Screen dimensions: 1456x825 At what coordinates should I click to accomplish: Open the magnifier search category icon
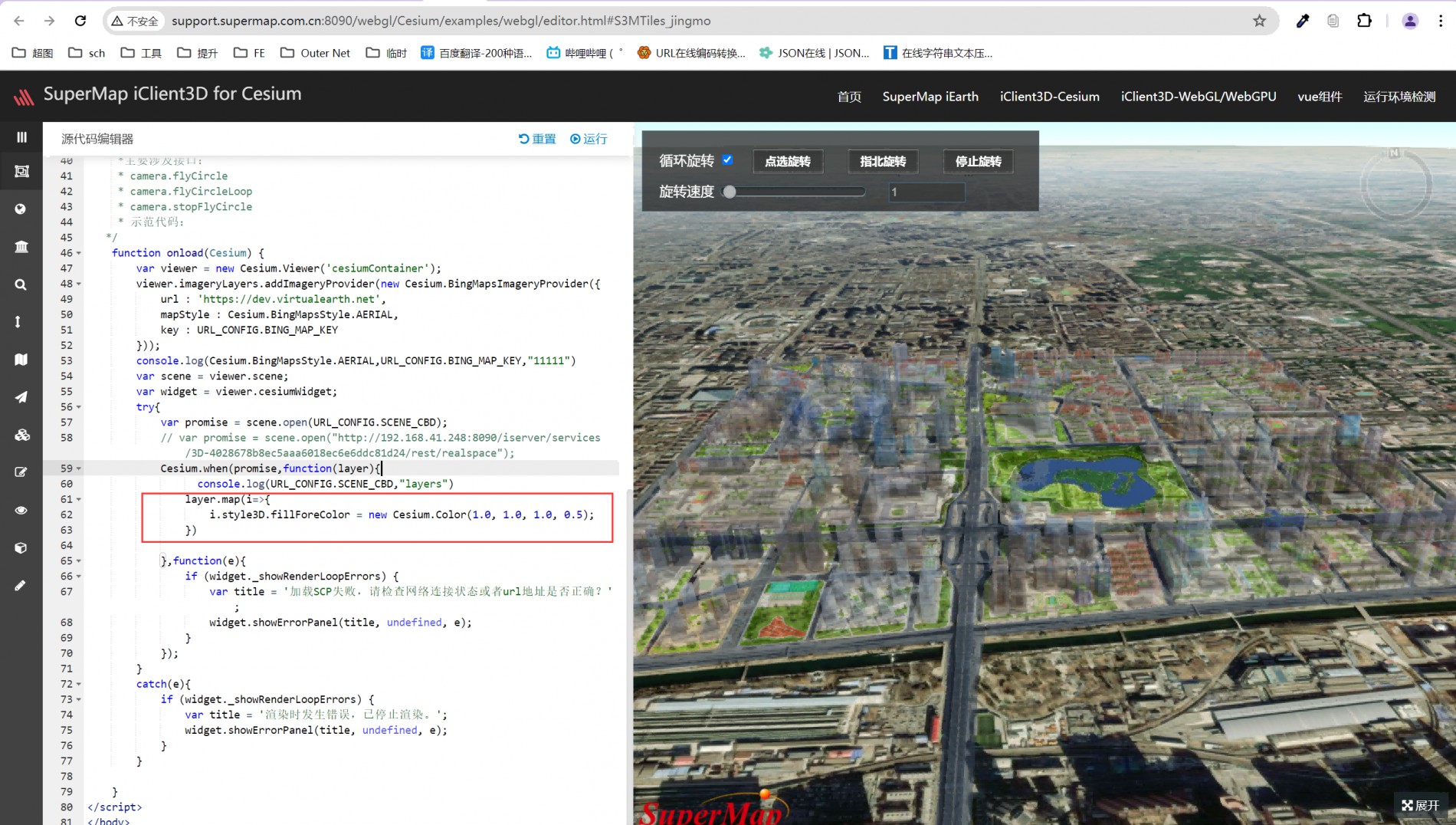pos(21,284)
